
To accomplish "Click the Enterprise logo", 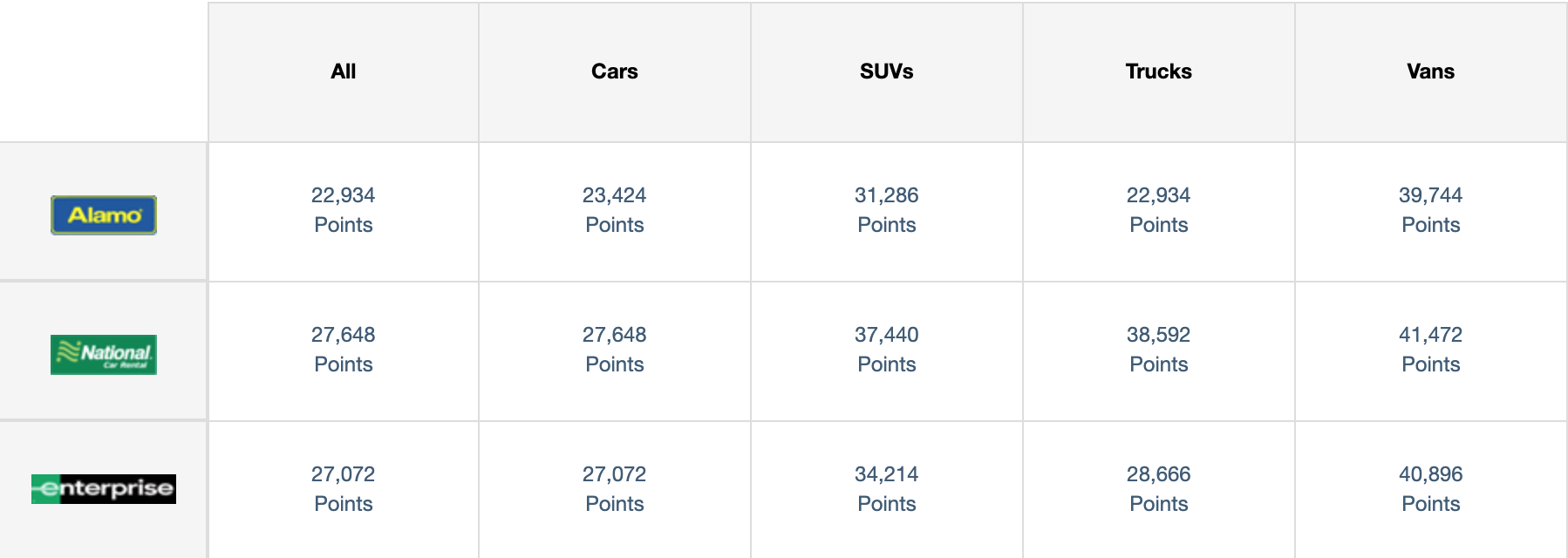I will coord(104,489).
